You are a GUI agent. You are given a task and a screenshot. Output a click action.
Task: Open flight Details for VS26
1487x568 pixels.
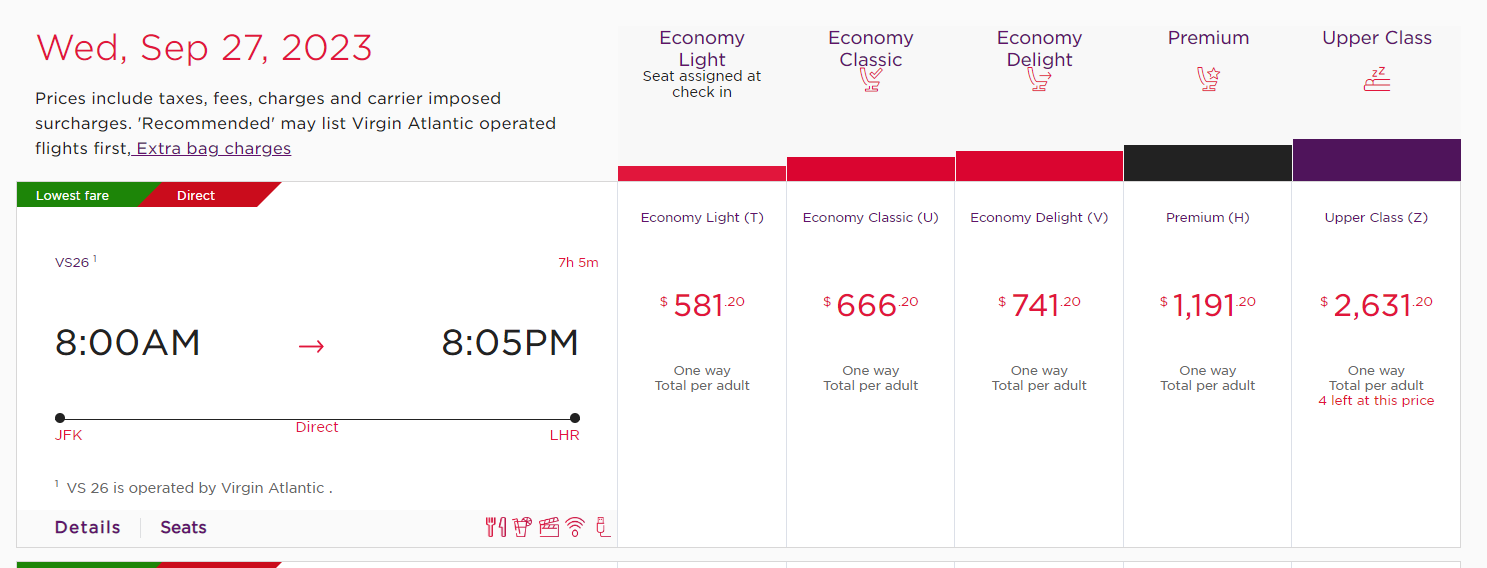click(88, 527)
